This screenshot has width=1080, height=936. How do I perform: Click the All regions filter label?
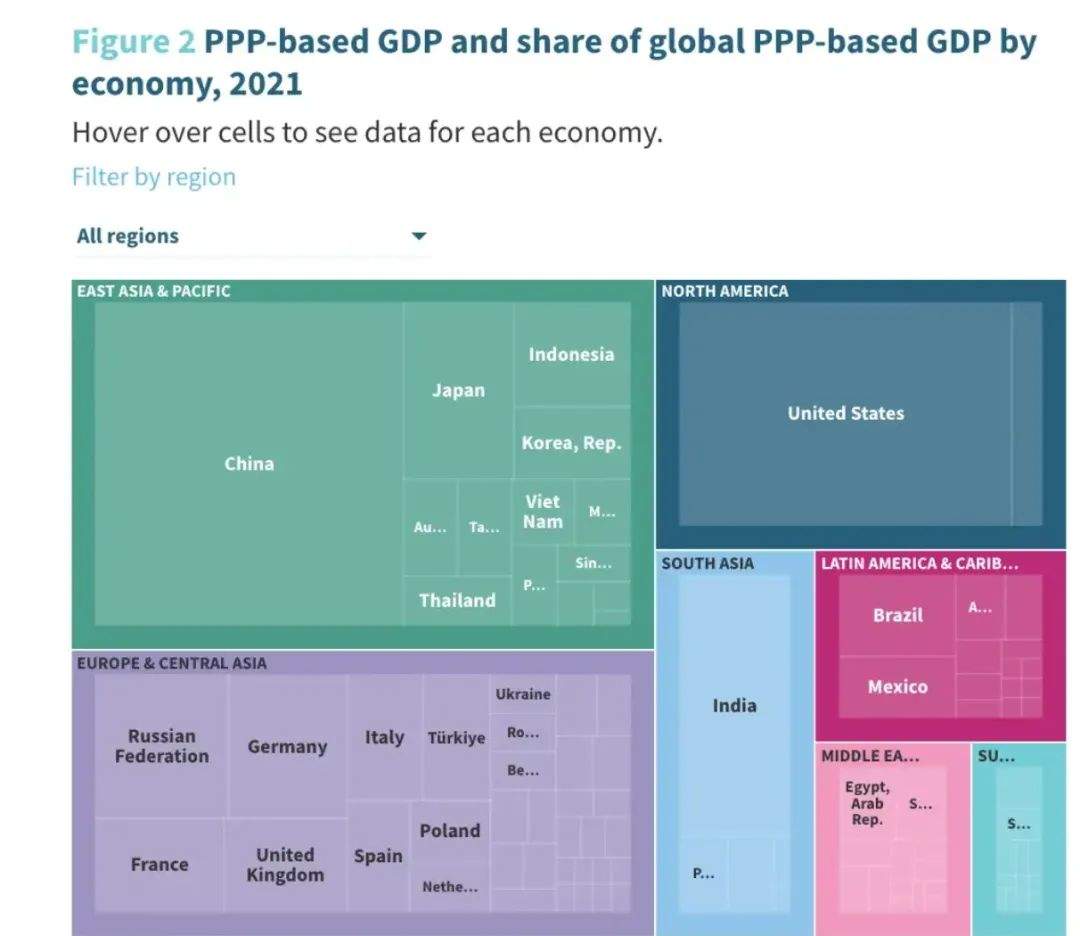(128, 237)
